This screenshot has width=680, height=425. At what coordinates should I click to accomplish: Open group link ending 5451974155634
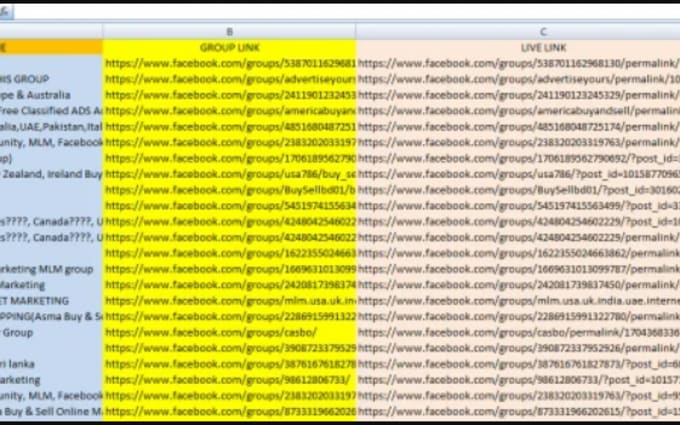229,206
